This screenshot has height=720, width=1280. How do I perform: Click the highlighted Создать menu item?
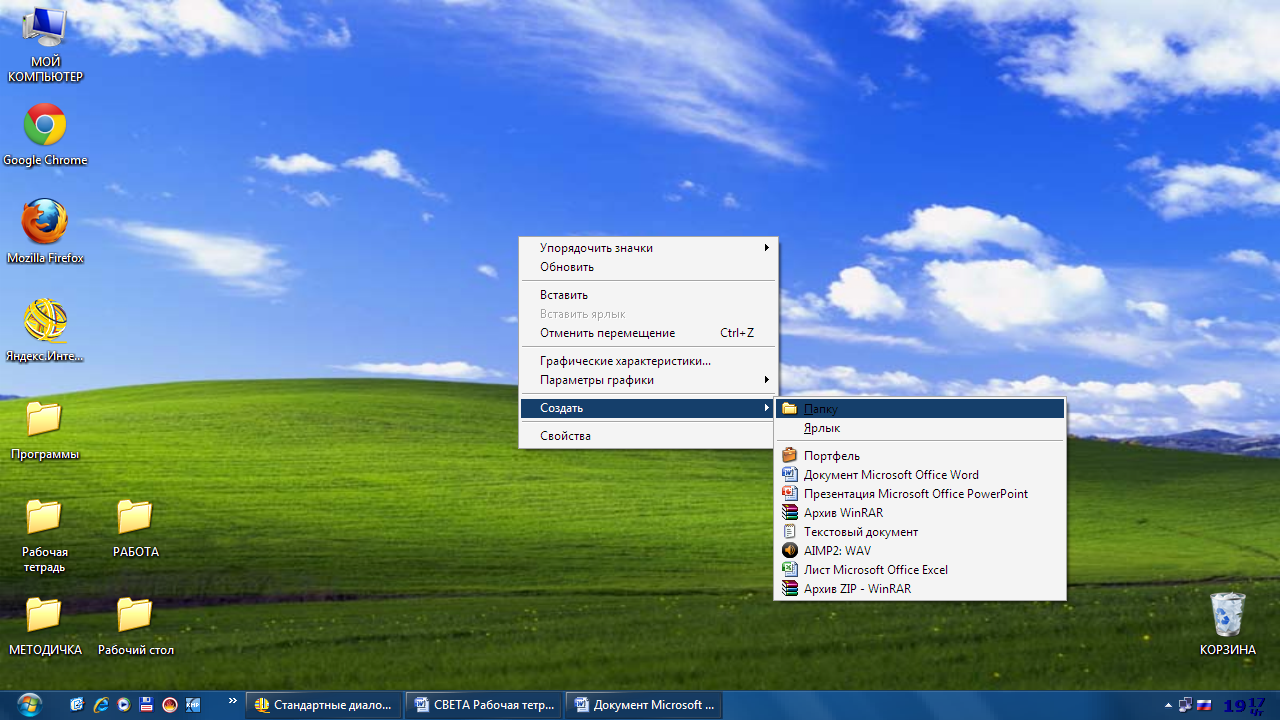[648, 408]
